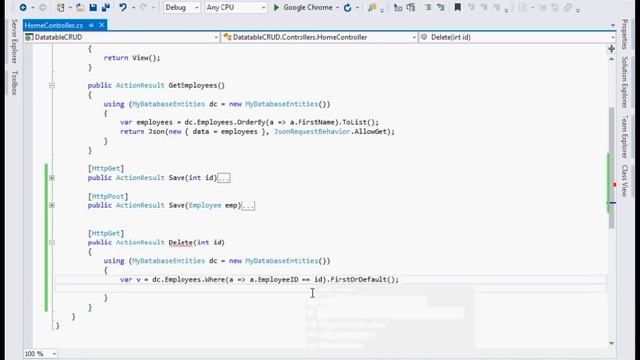Viewport: 640px width, 360px height.
Task: Start debugging with the green play icon
Action: pos(276,7)
